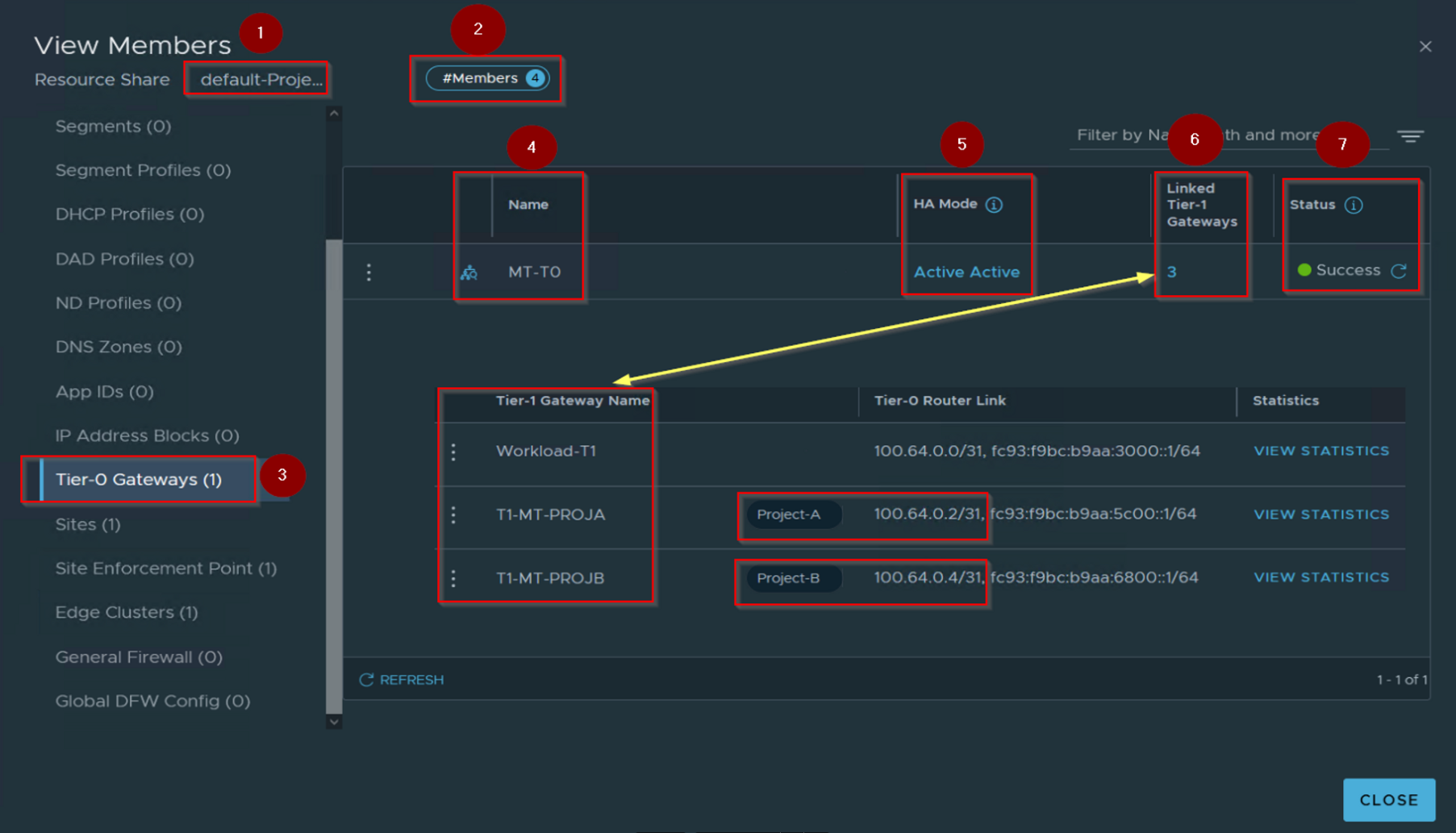
Task: Click the Status column info icon
Action: (x=1354, y=205)
